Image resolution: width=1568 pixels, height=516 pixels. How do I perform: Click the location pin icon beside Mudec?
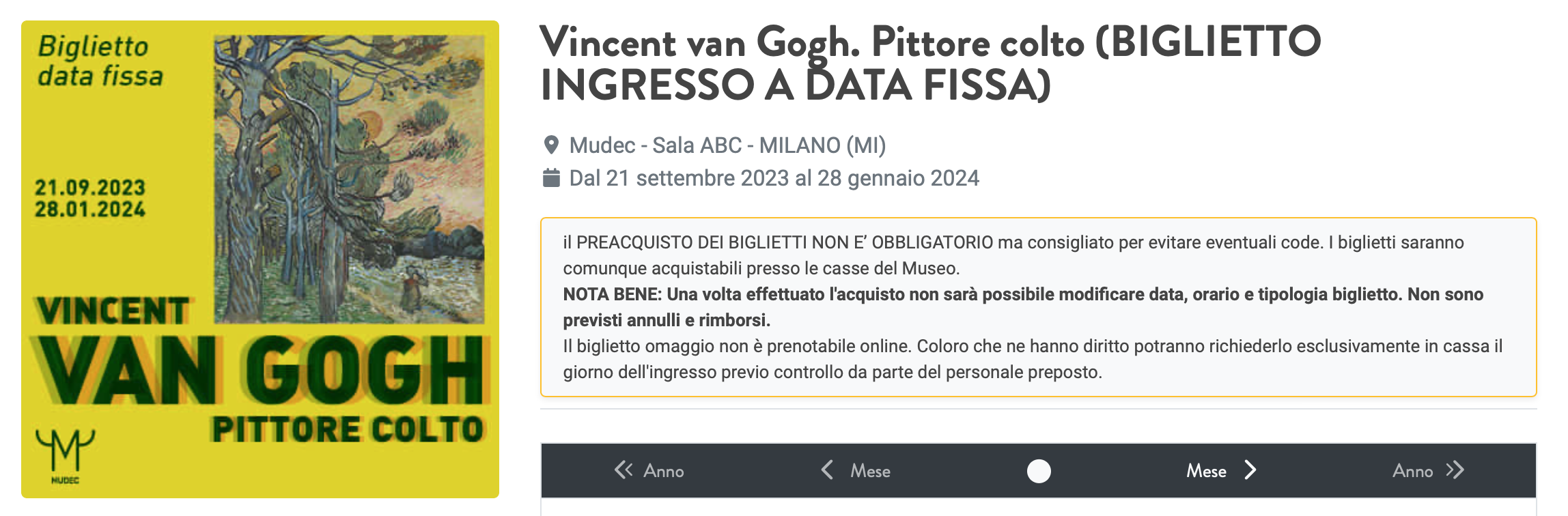coord(551,145)
